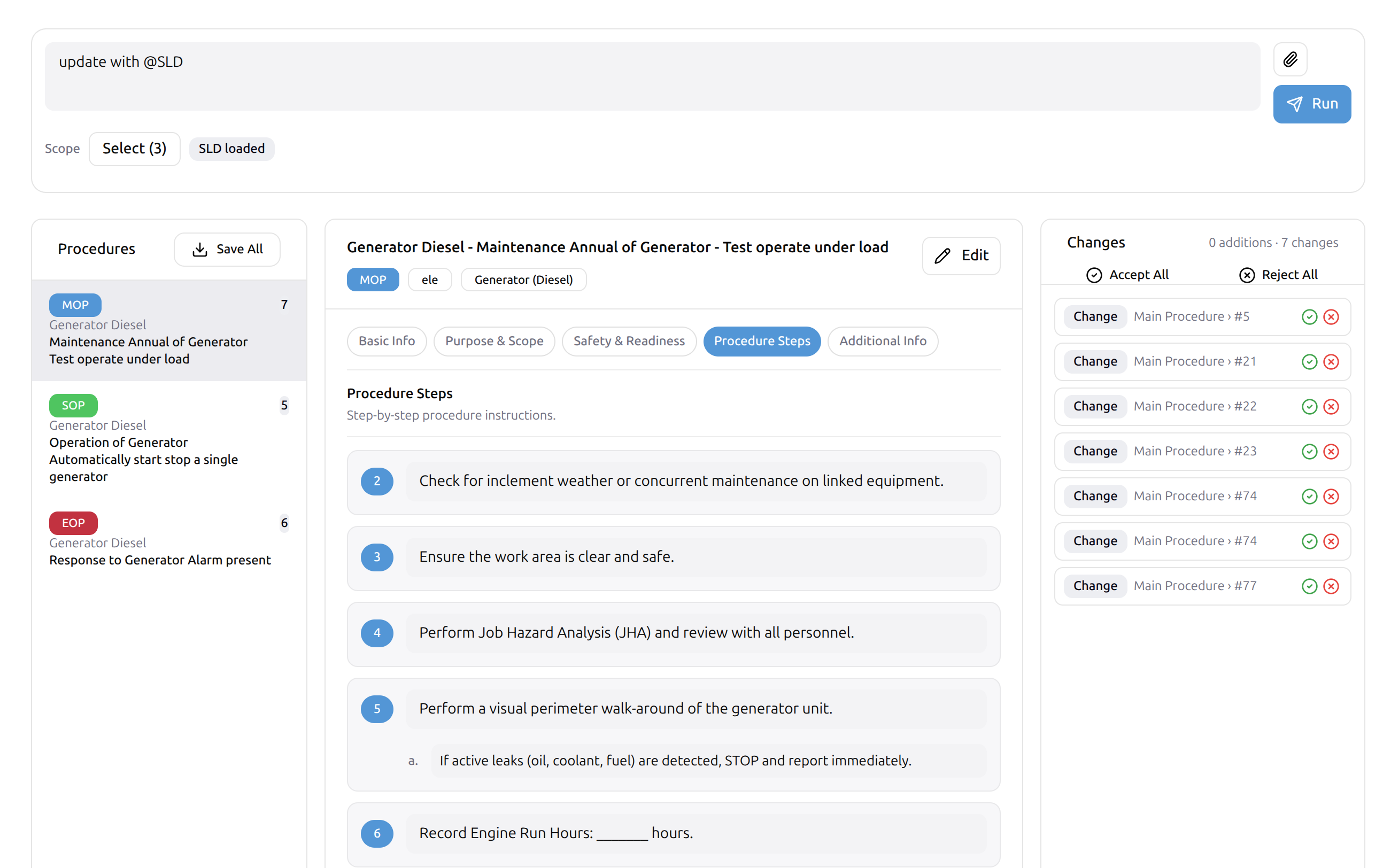Focus the prompt text input field
Screen dimensions: 1383x868
652,76
